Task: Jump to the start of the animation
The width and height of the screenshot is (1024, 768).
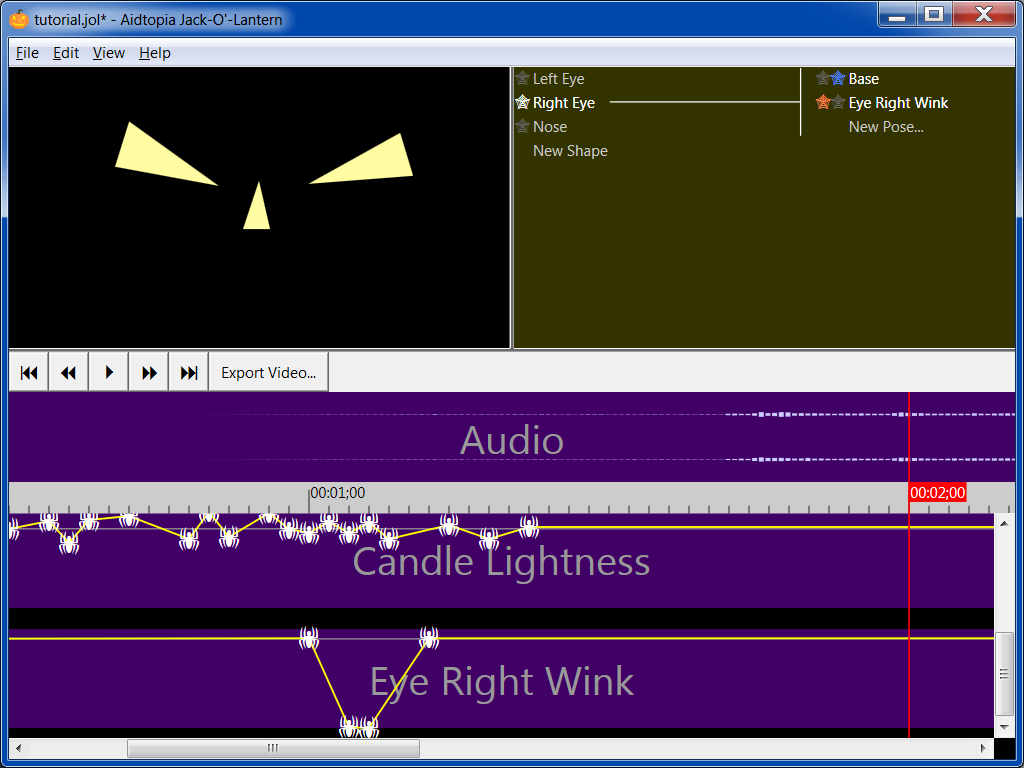Action: [x=29, y=372]
